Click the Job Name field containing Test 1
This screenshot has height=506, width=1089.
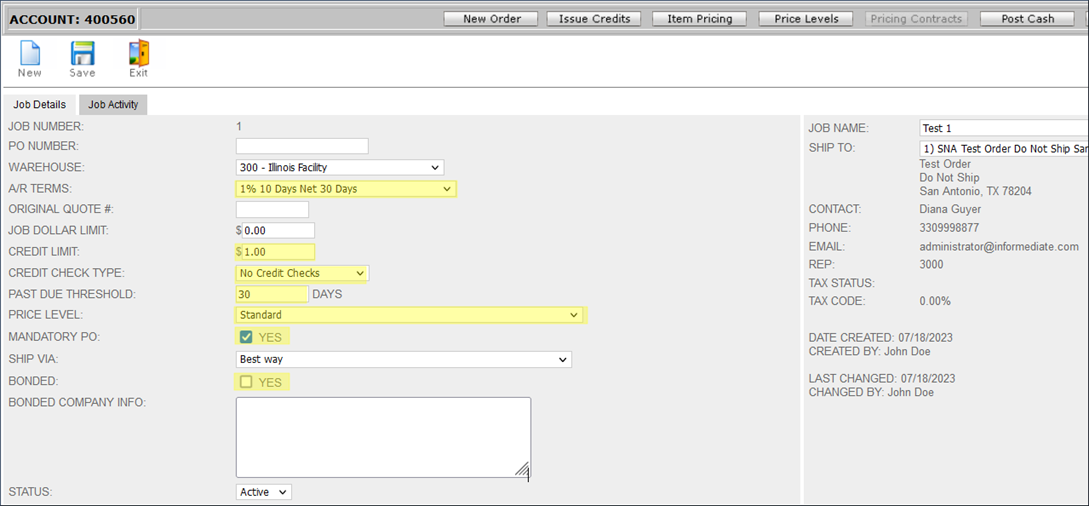[x=1004, y=128]
